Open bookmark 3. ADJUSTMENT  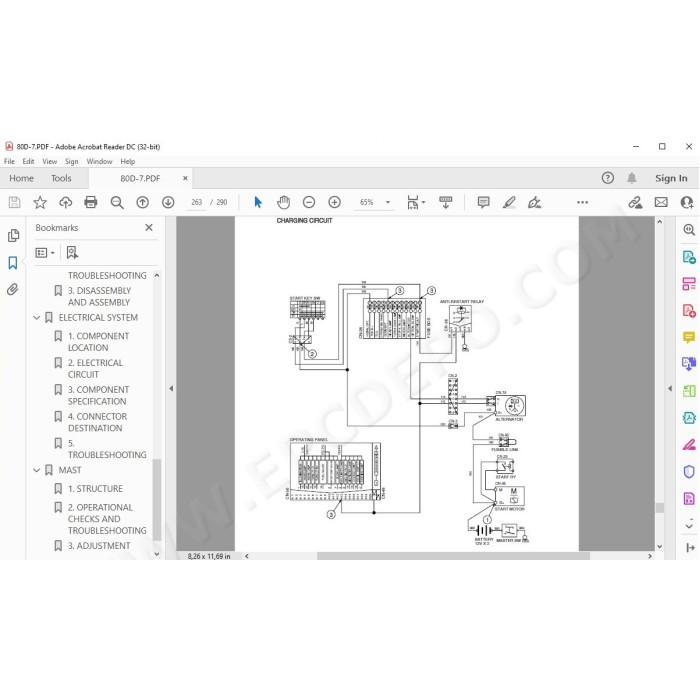pyautogui.click(x=99, y=546)
